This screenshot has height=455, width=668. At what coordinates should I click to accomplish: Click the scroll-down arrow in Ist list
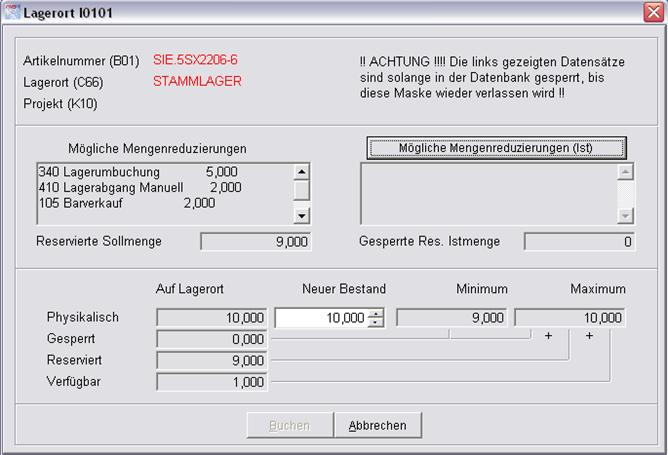625,215
